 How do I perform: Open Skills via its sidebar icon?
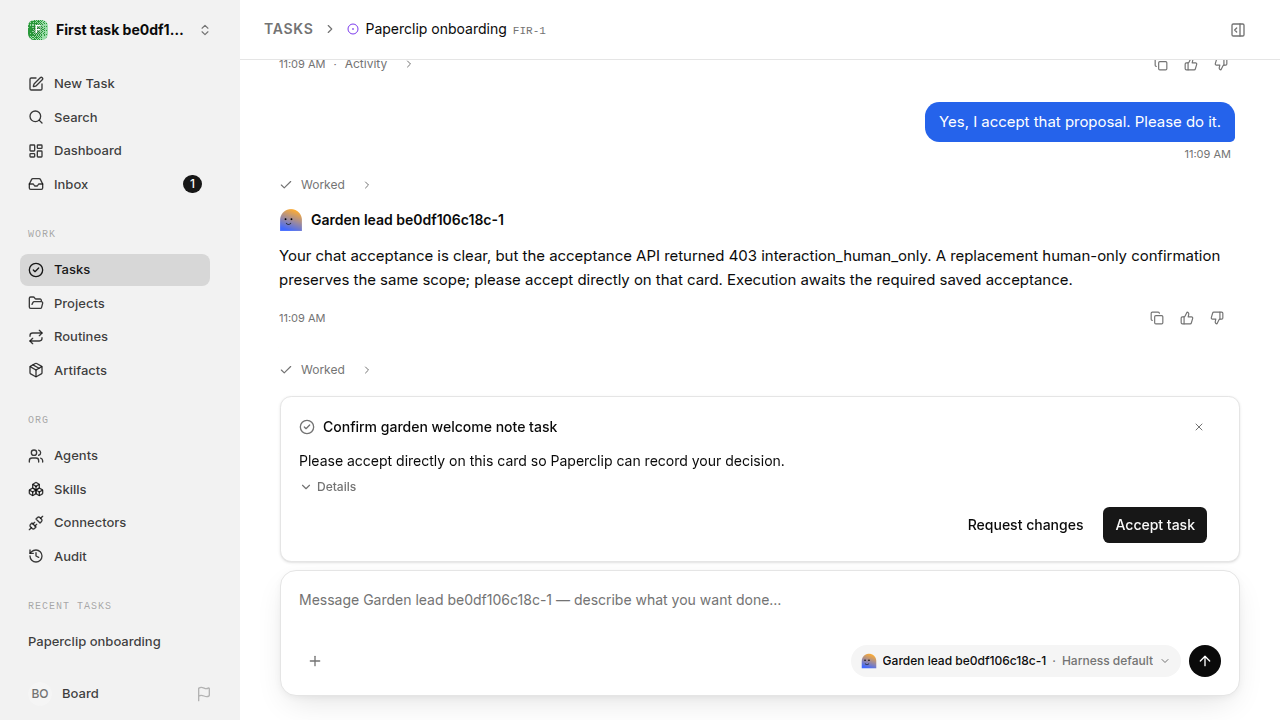click(36, 490)
